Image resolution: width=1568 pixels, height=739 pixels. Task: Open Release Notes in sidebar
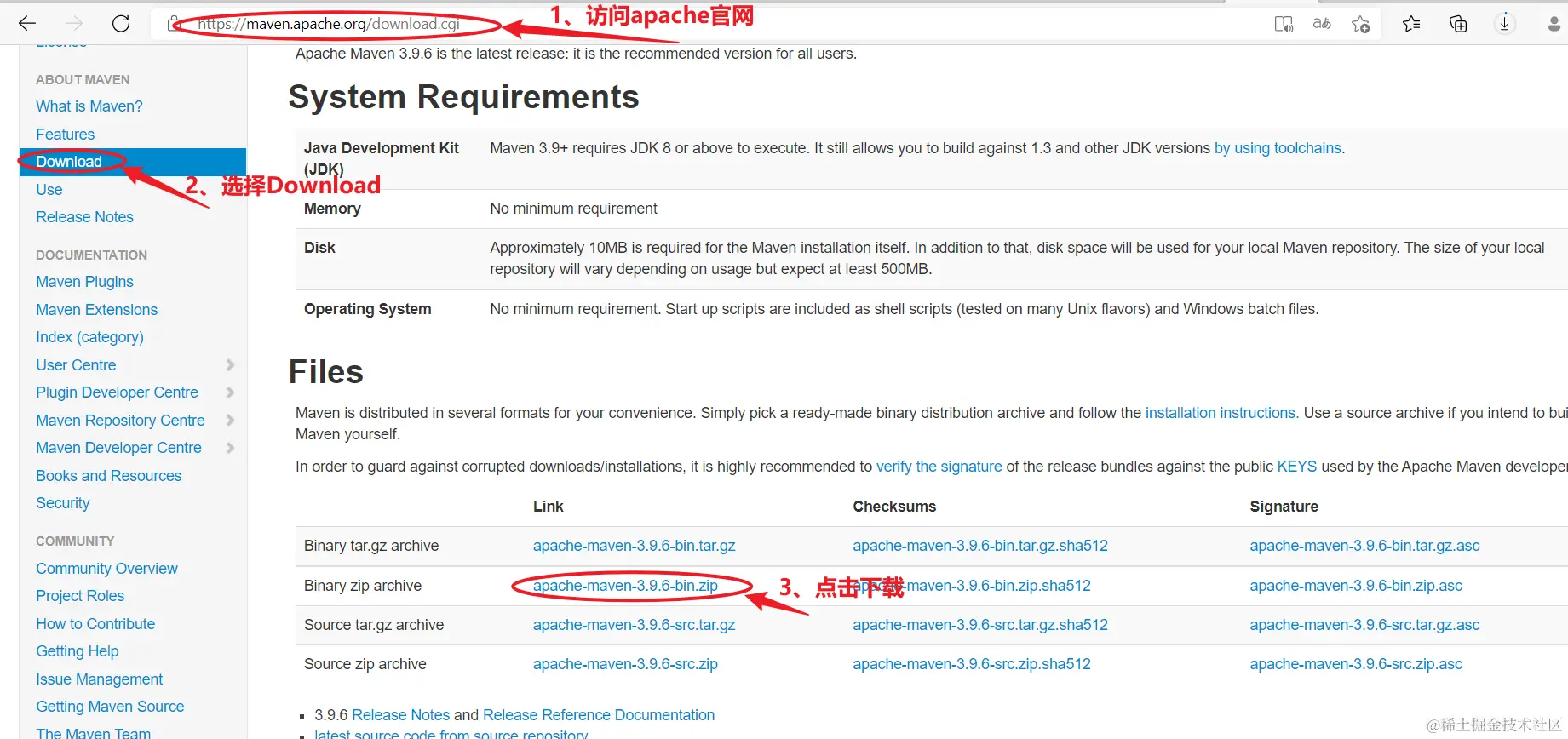(84, 217)
